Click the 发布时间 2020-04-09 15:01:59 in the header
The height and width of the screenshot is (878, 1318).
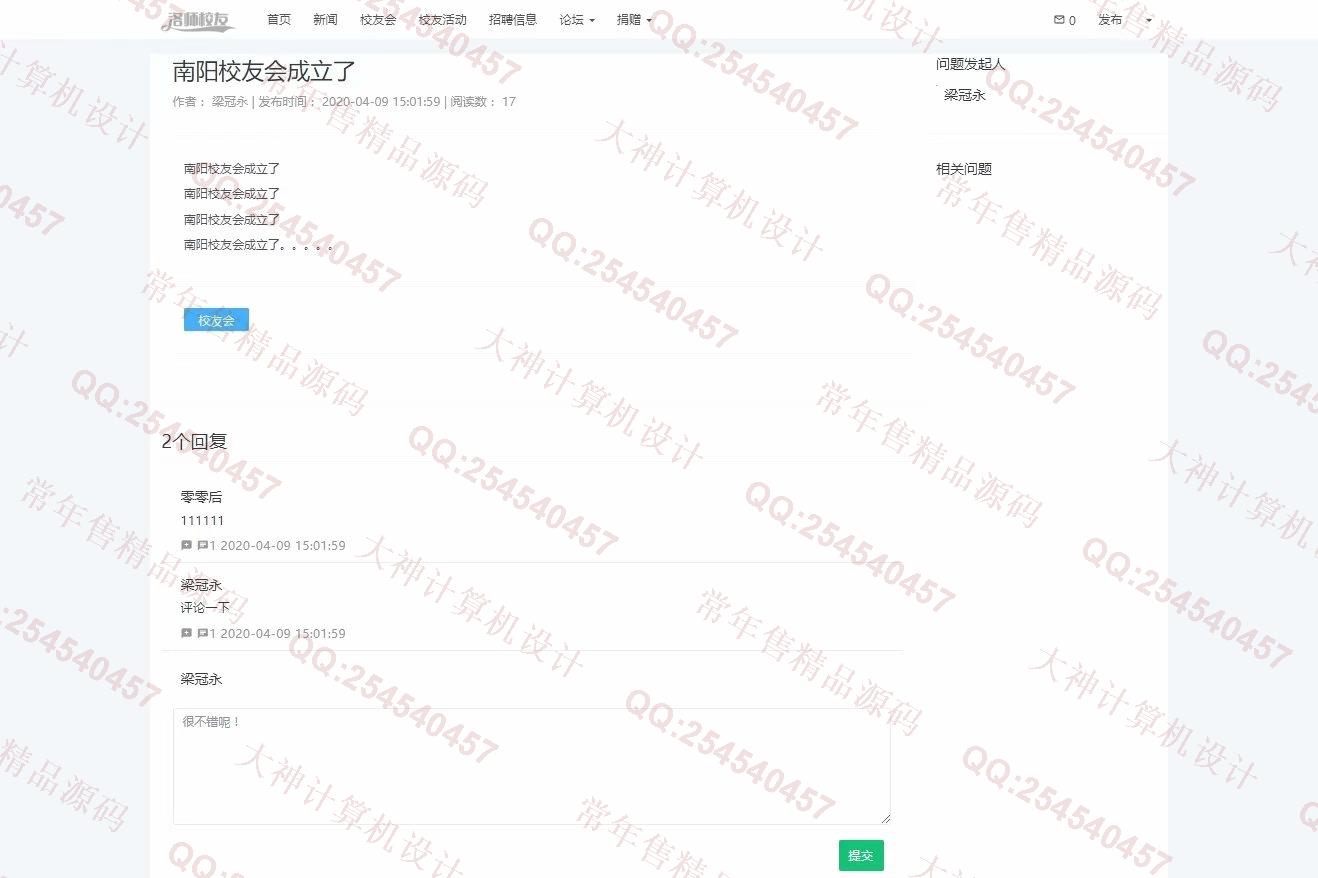point(349,102)
